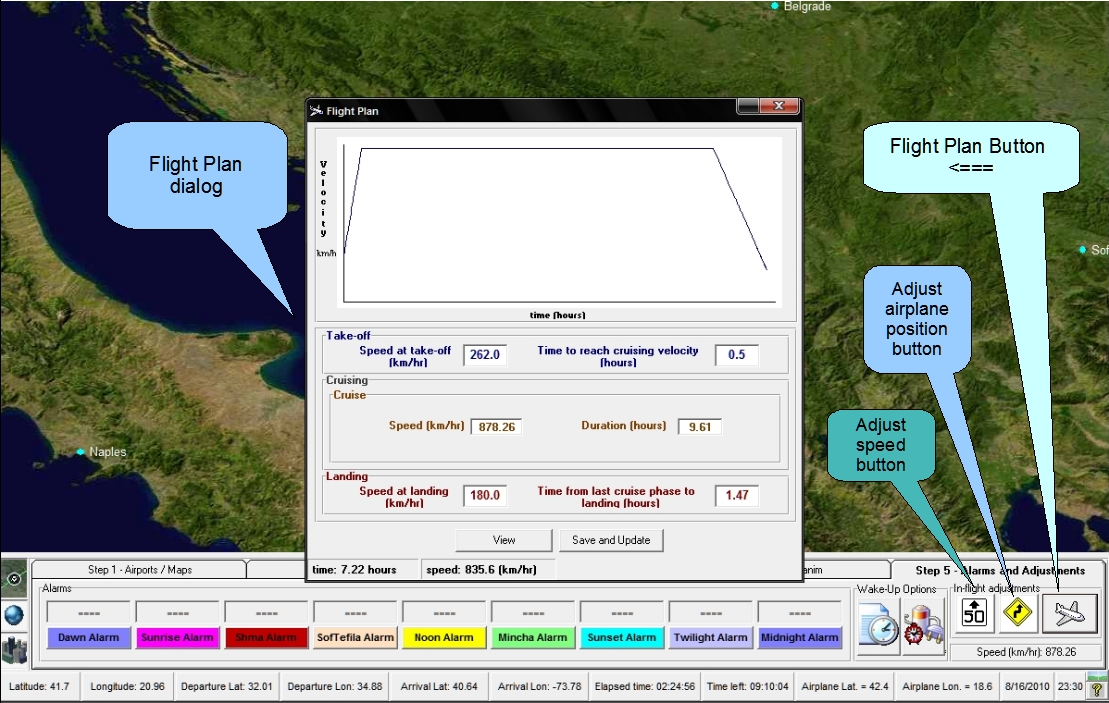The image size is (1109, 703).
Task: Close the Flight Plan dialog
Action: [779, 106]
